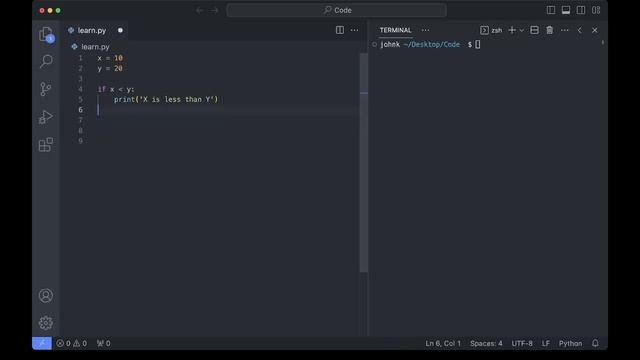Open notifications bell in status bar
Viewport: 640px width, 360px height.
596,343
